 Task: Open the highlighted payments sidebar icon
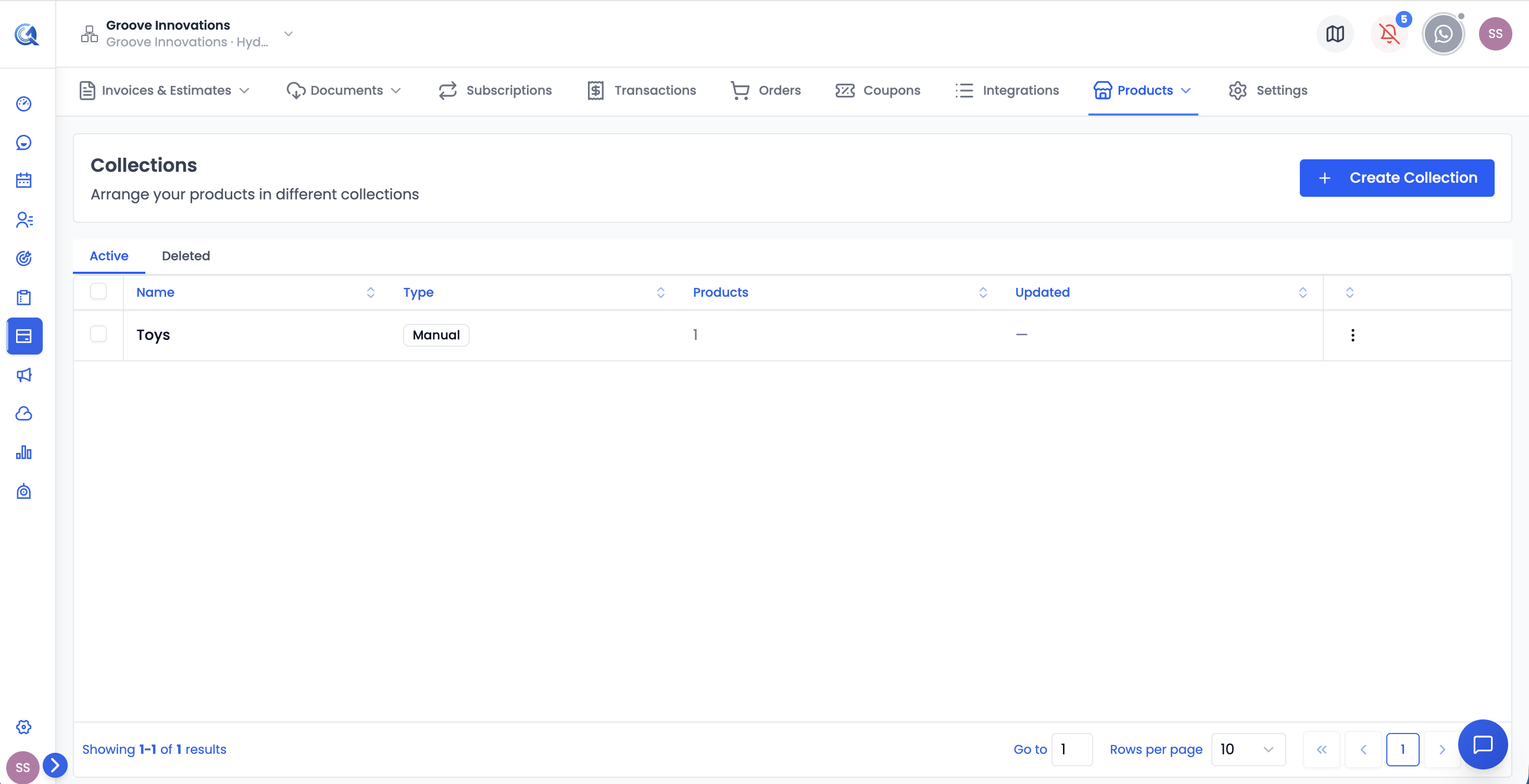tap(24, 336)
